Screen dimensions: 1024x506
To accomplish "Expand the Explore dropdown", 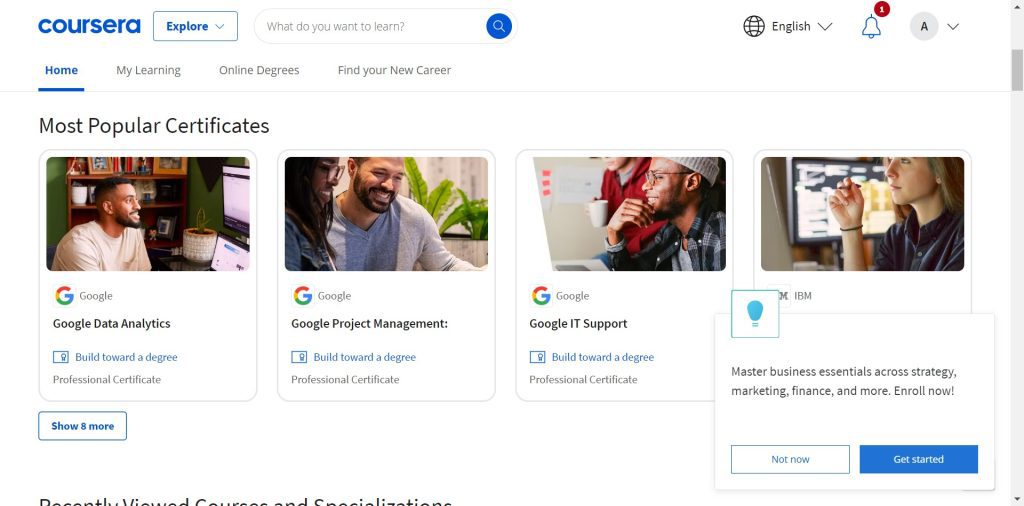I will click(195, 26).
